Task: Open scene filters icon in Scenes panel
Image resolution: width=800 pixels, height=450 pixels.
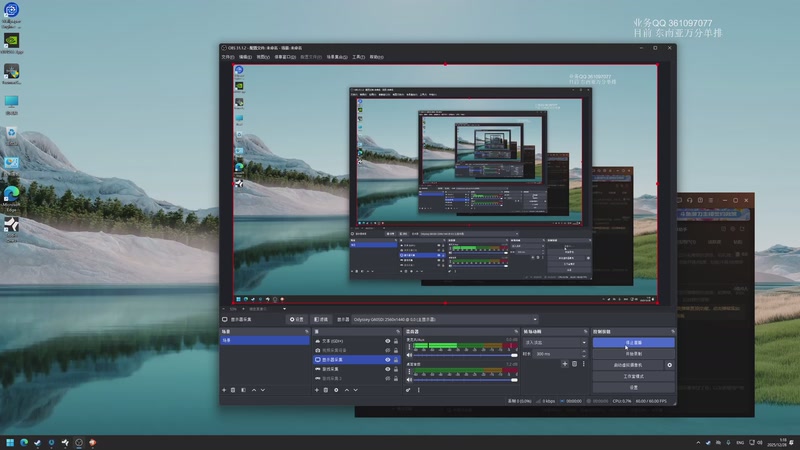Action: (x=243, y=390)
